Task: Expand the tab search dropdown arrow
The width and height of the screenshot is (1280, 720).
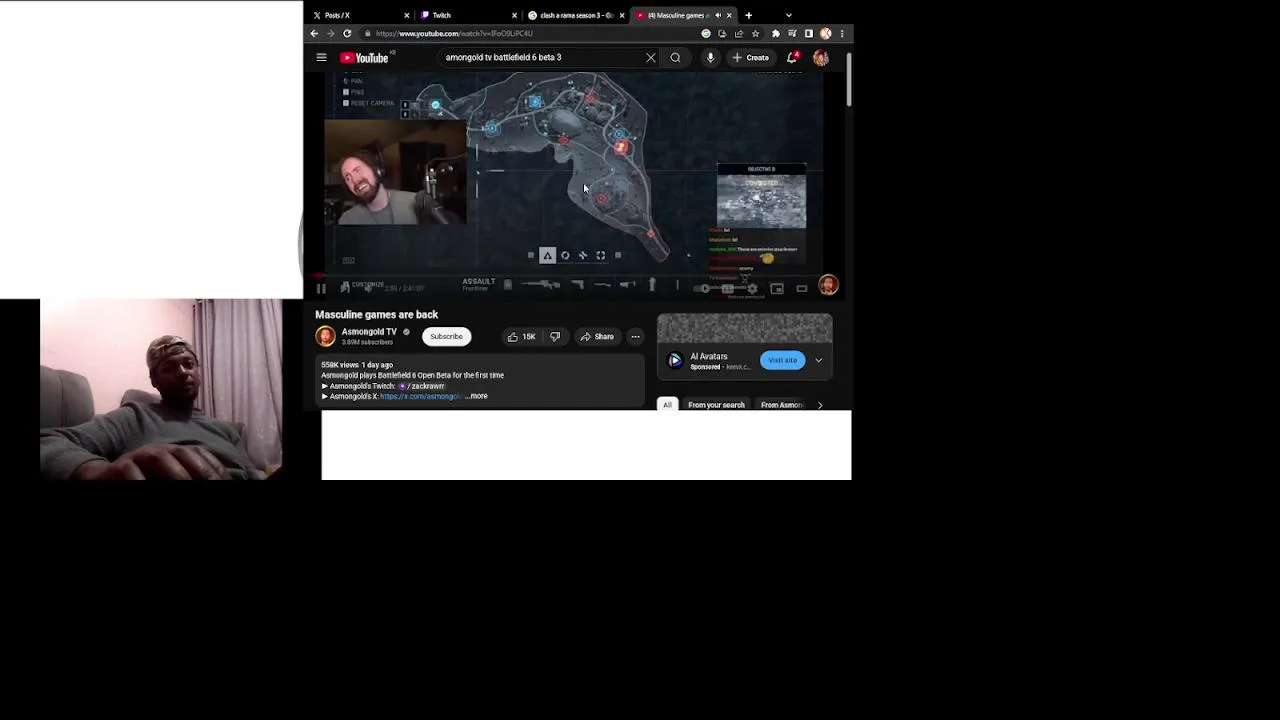Action: [x=788, y=15]
